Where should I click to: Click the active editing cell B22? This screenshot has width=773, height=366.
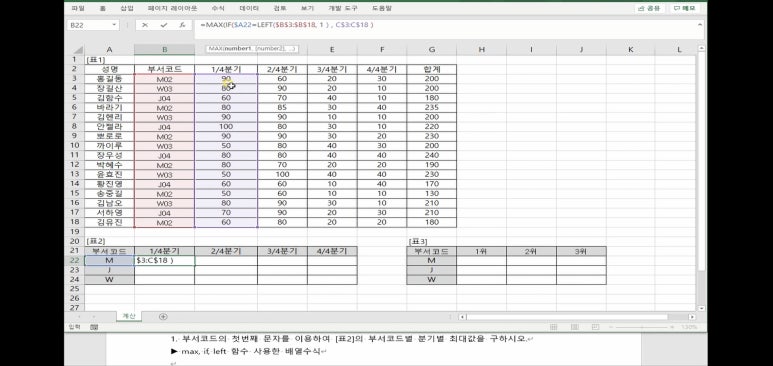(164, 260)
